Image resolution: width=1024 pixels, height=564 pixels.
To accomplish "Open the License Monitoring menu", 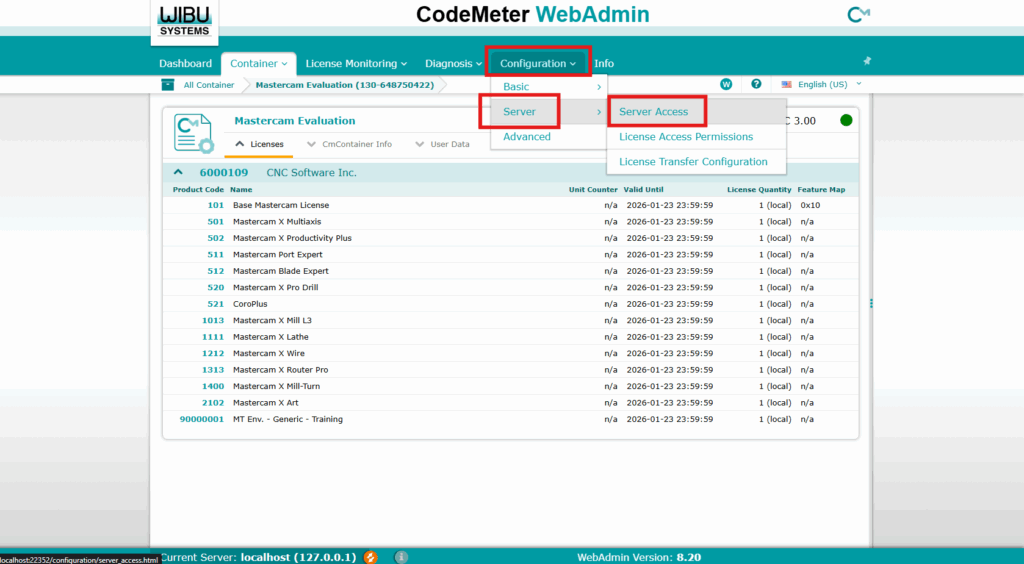I will point(355,64).
